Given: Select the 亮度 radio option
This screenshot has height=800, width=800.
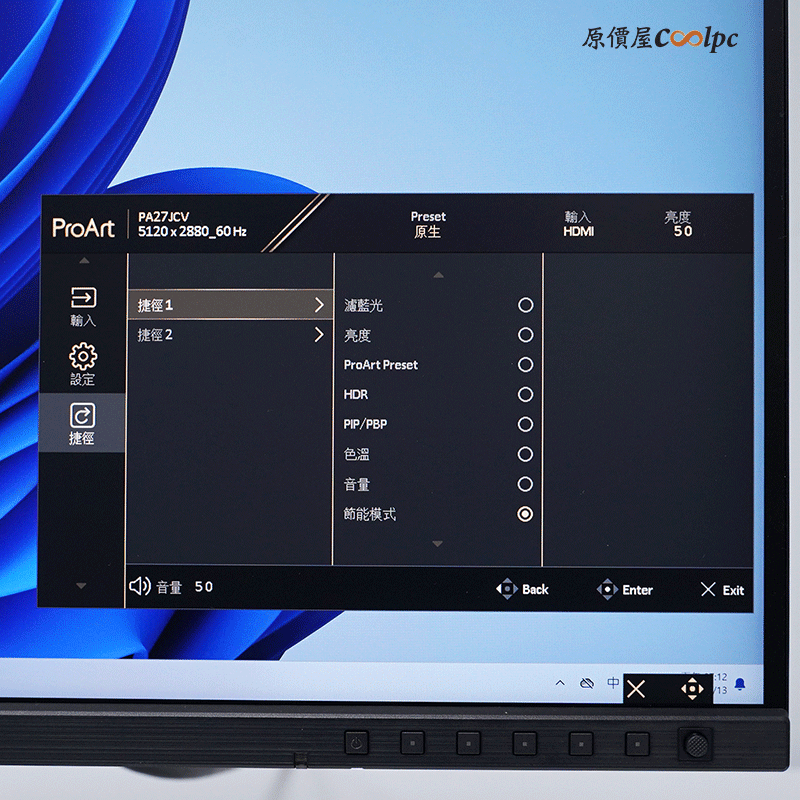Looking at the screenshot, I should coord(526,335).
